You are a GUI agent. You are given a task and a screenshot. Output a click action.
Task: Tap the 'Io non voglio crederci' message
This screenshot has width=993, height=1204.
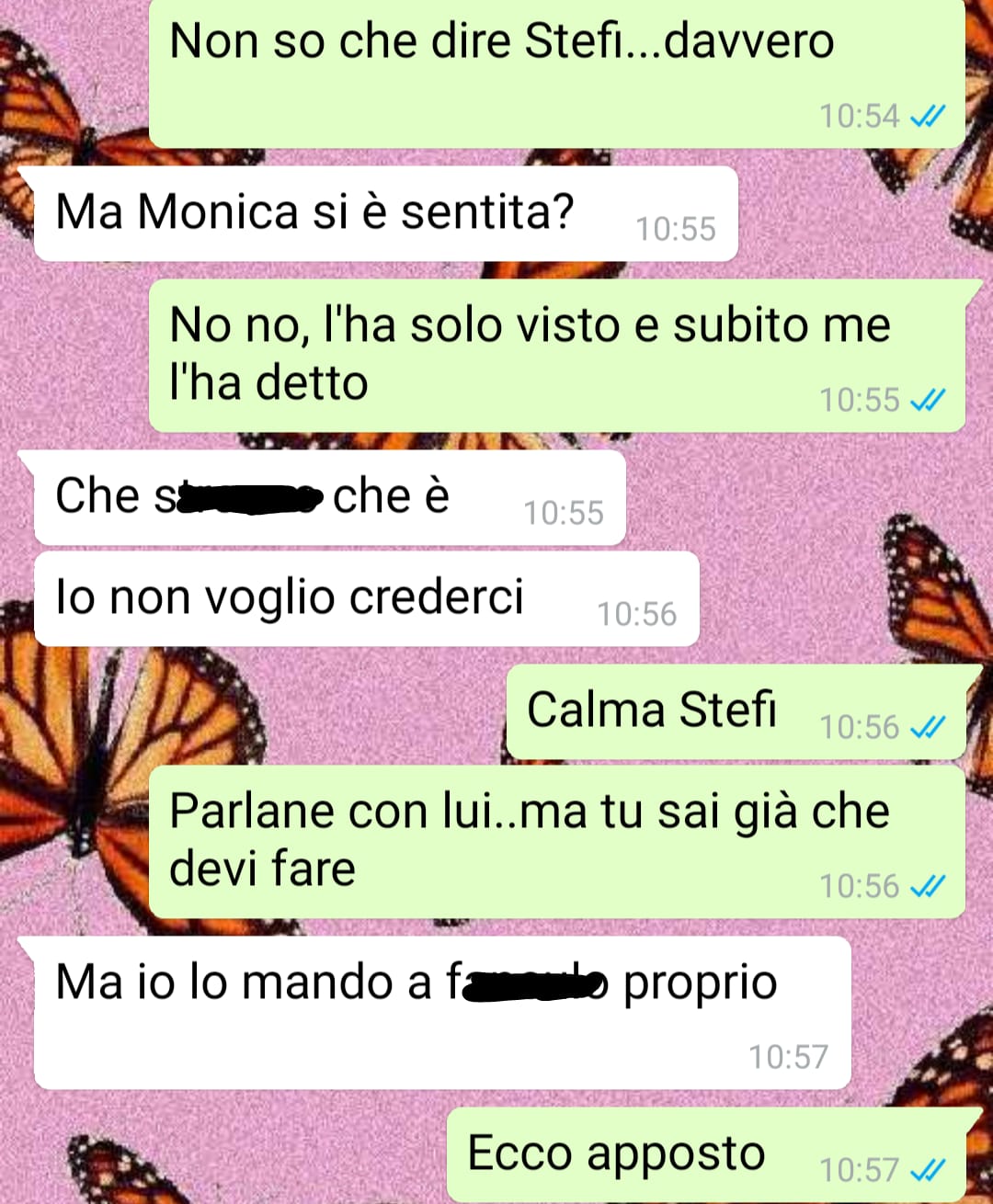point(367,598)
